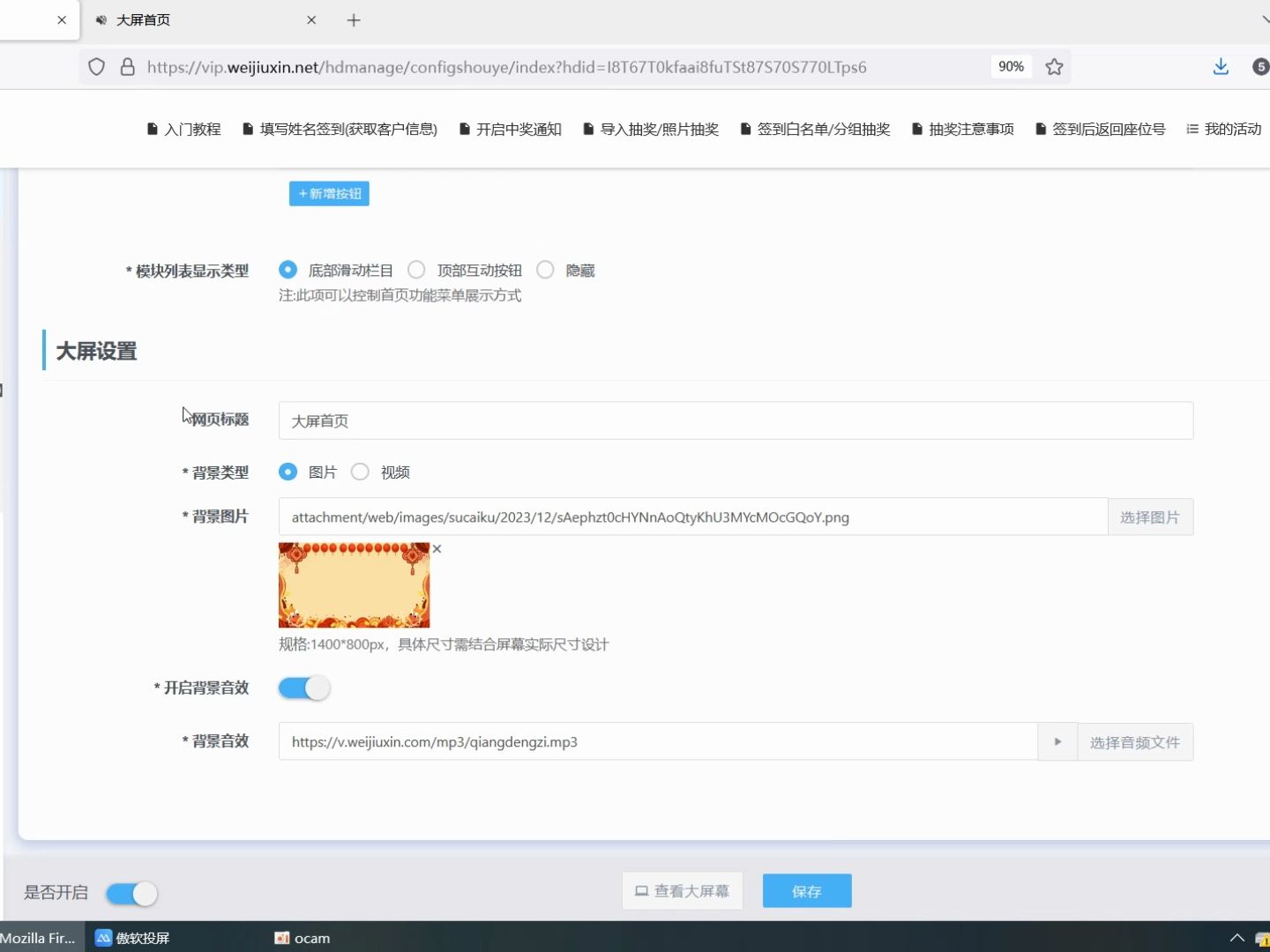This screenshot has width=1270, height=952.
Task: Click the padlock site security icon
Action: coord(127,66)
